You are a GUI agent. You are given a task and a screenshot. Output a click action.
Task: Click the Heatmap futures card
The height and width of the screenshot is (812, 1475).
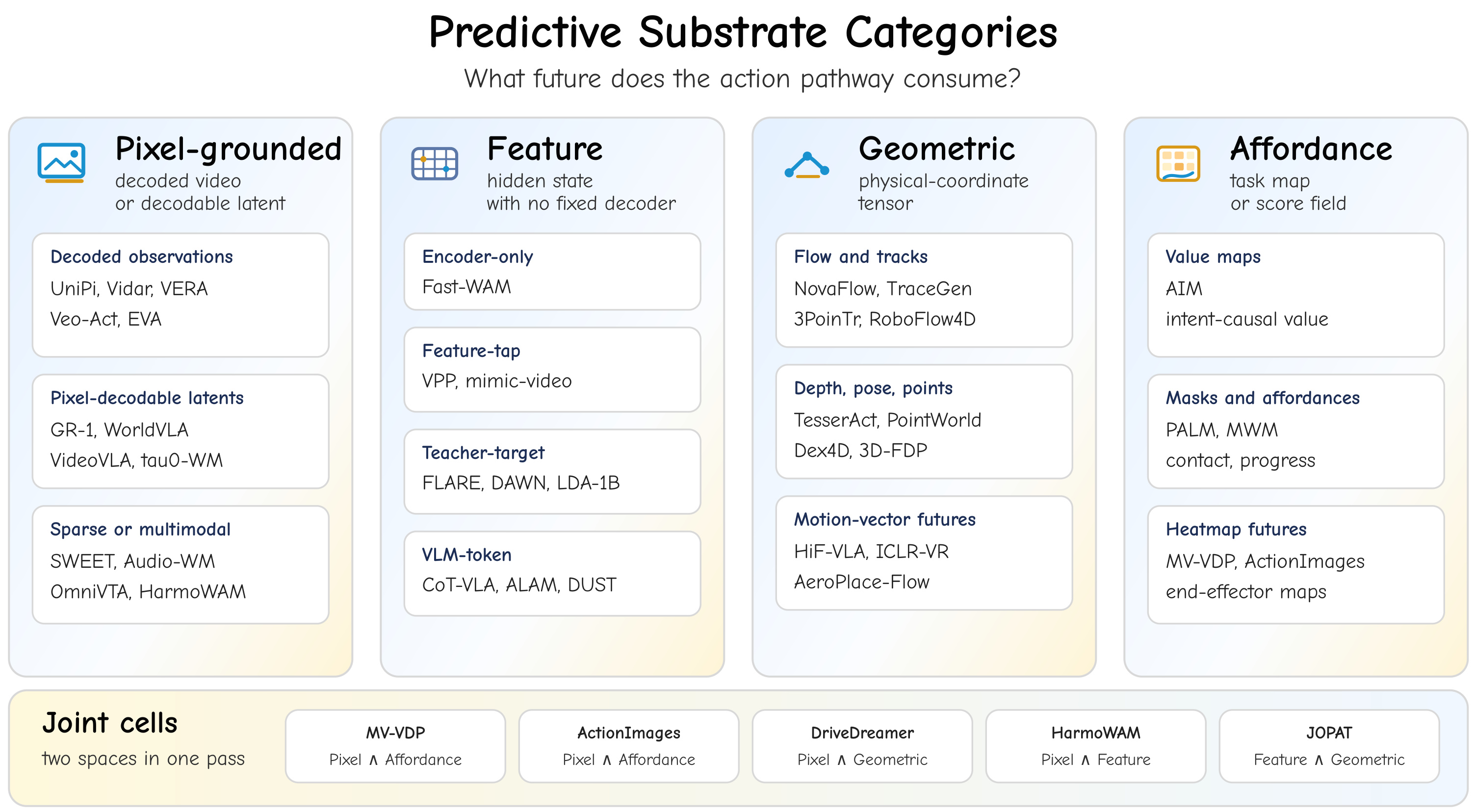(1296, 565)
